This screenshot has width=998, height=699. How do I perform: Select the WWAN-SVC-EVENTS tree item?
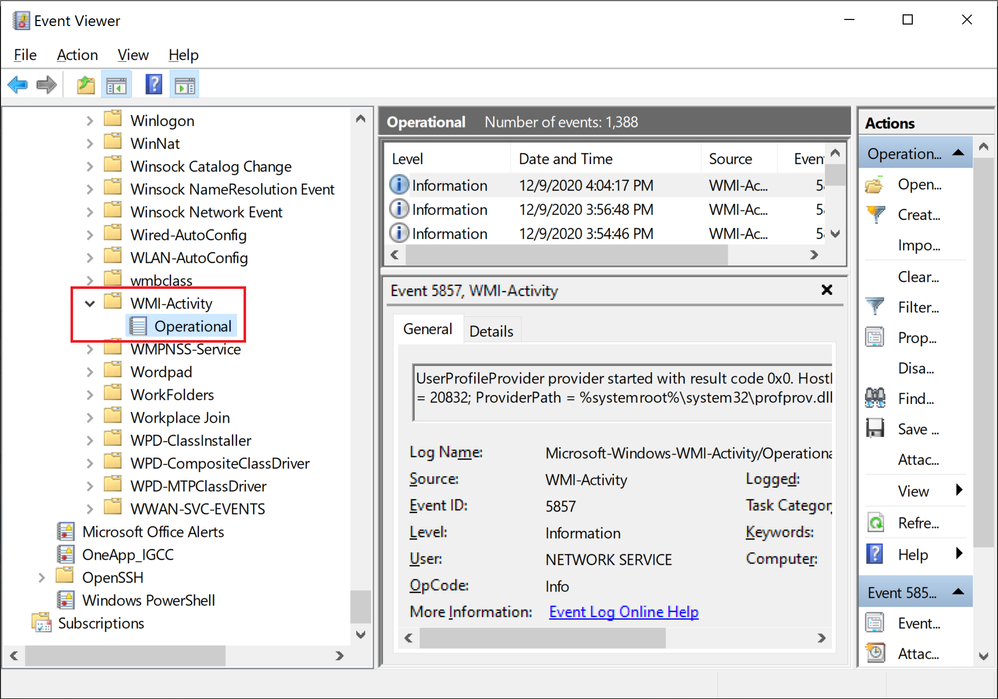(197, 509)
